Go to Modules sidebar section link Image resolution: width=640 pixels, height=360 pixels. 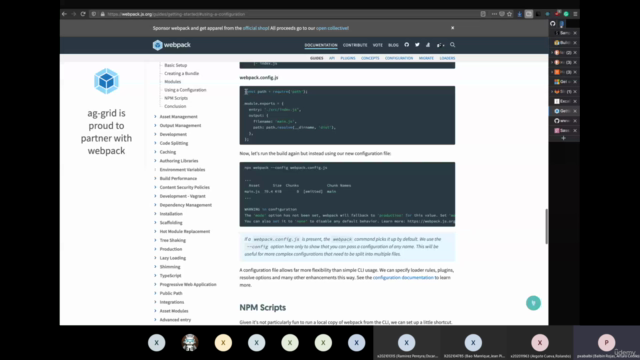(x=173, y=82)
